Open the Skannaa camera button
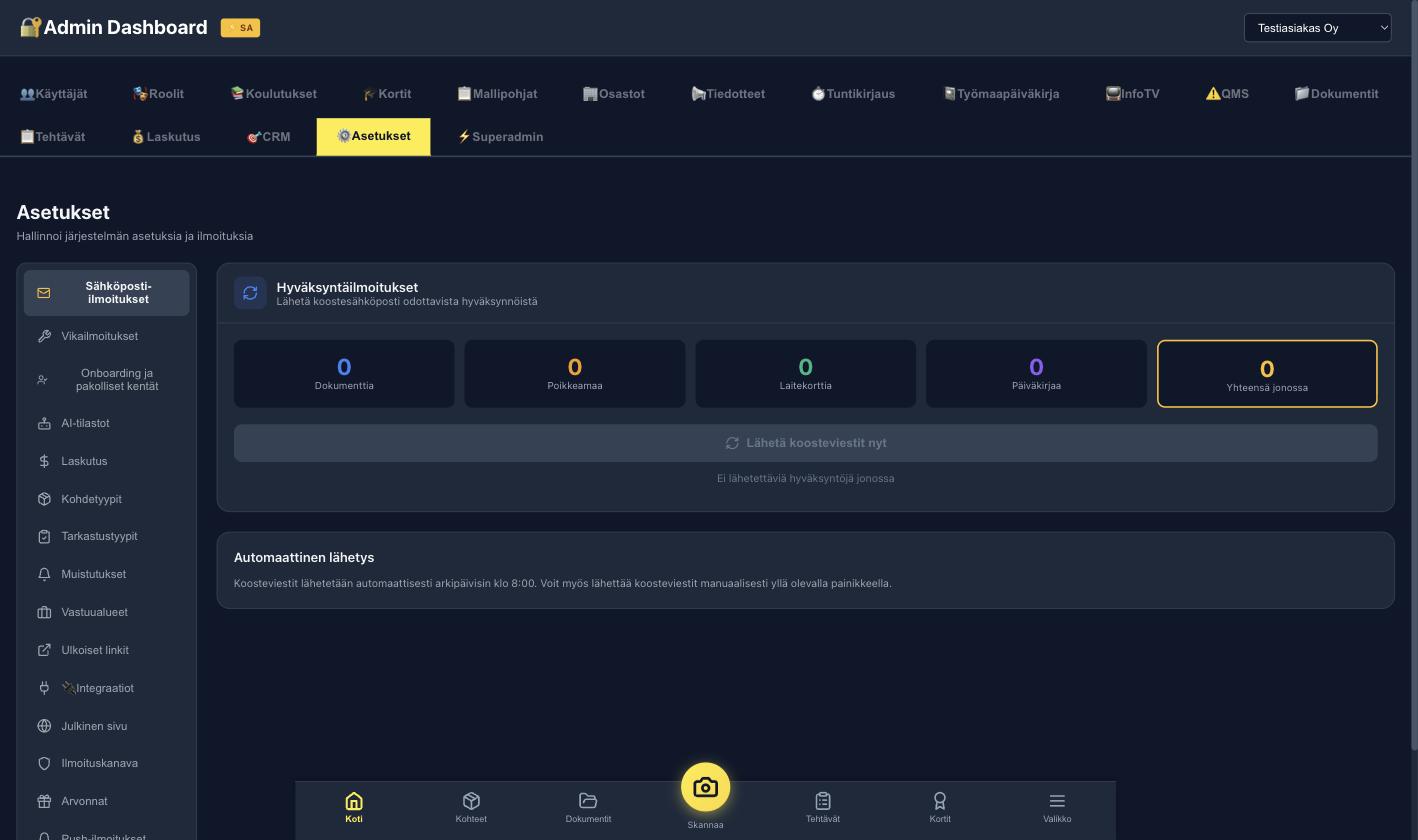The height and width of the screenshot is (840, 1418). coord(705,788)
